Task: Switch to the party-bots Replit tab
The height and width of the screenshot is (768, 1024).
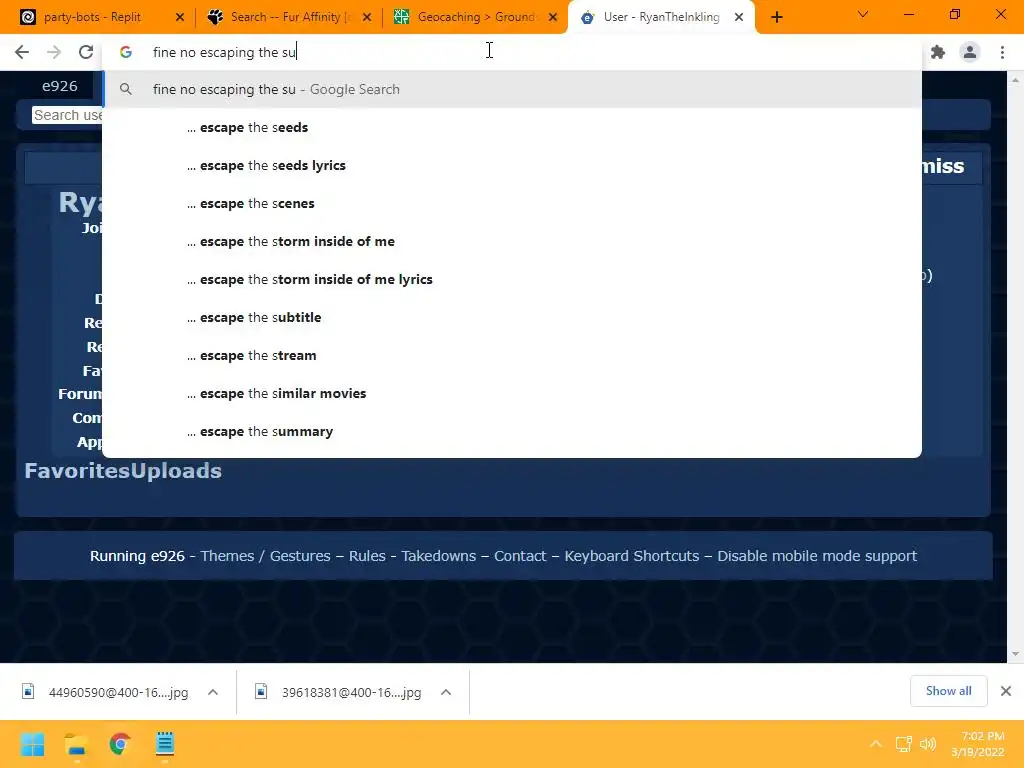Action: (x=91, y=18)
